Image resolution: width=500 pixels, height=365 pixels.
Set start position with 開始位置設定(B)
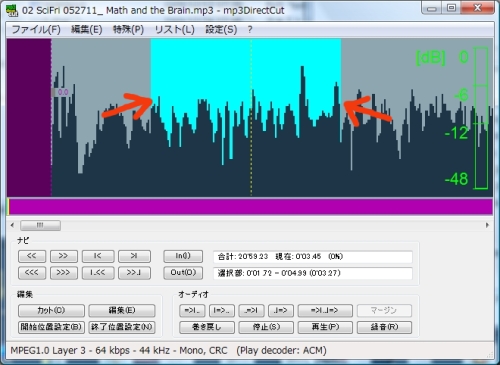[x=51, y=327]
